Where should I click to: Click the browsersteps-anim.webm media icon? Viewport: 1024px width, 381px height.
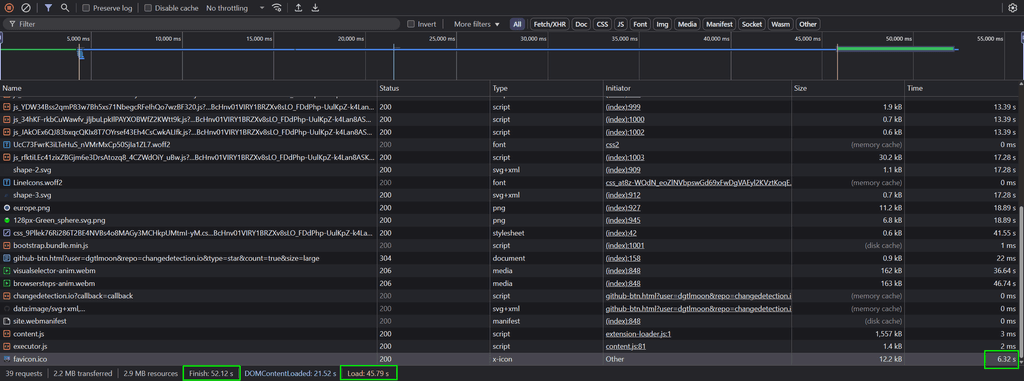7,283
